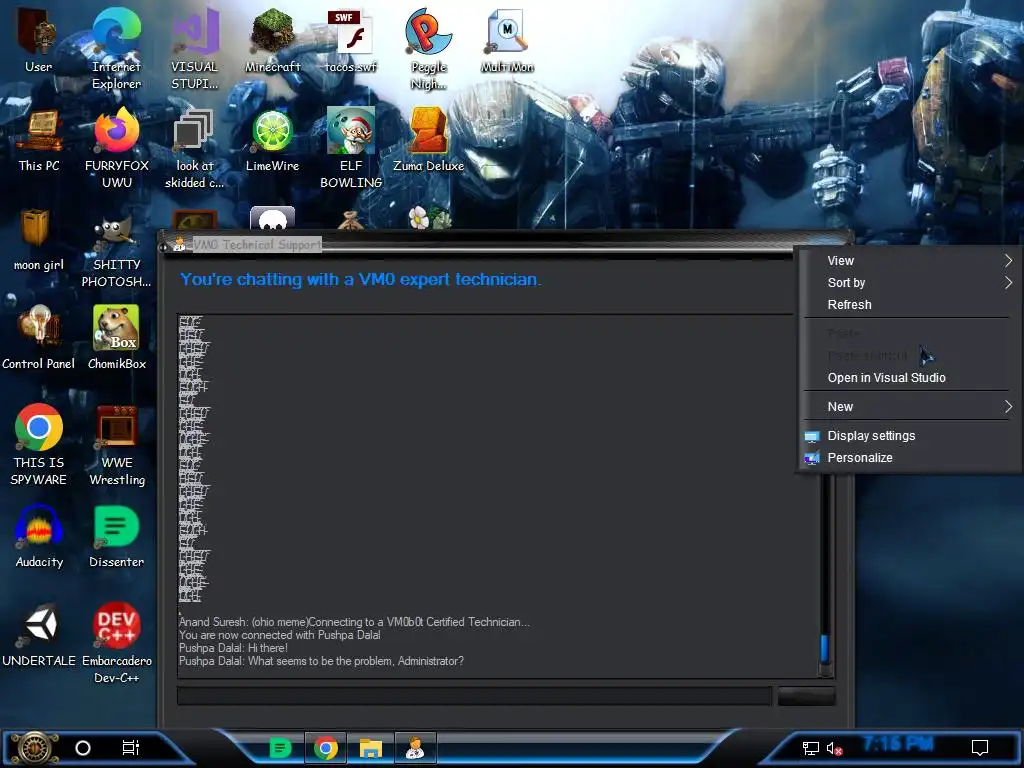Choose Refresh from the context menu
This screenshot has width=1024, height=768.
point(909,305)
